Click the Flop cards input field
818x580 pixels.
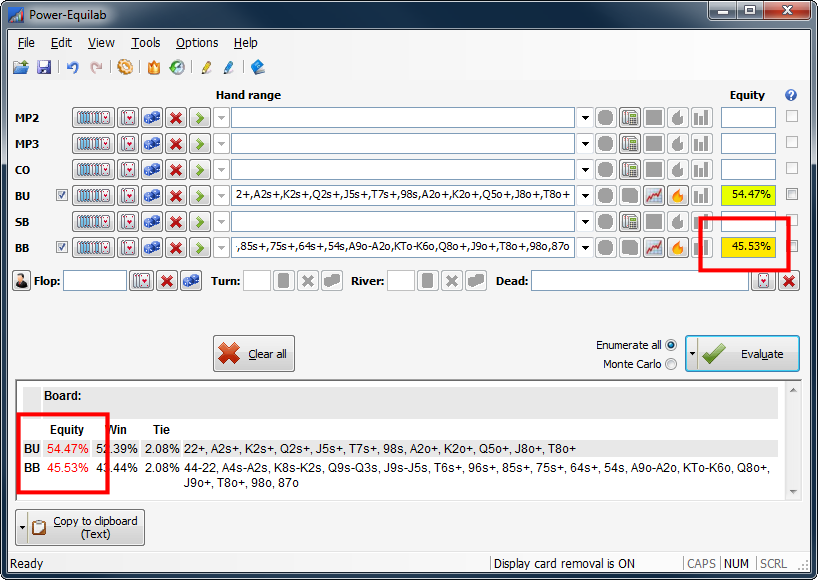click(95, 281)
